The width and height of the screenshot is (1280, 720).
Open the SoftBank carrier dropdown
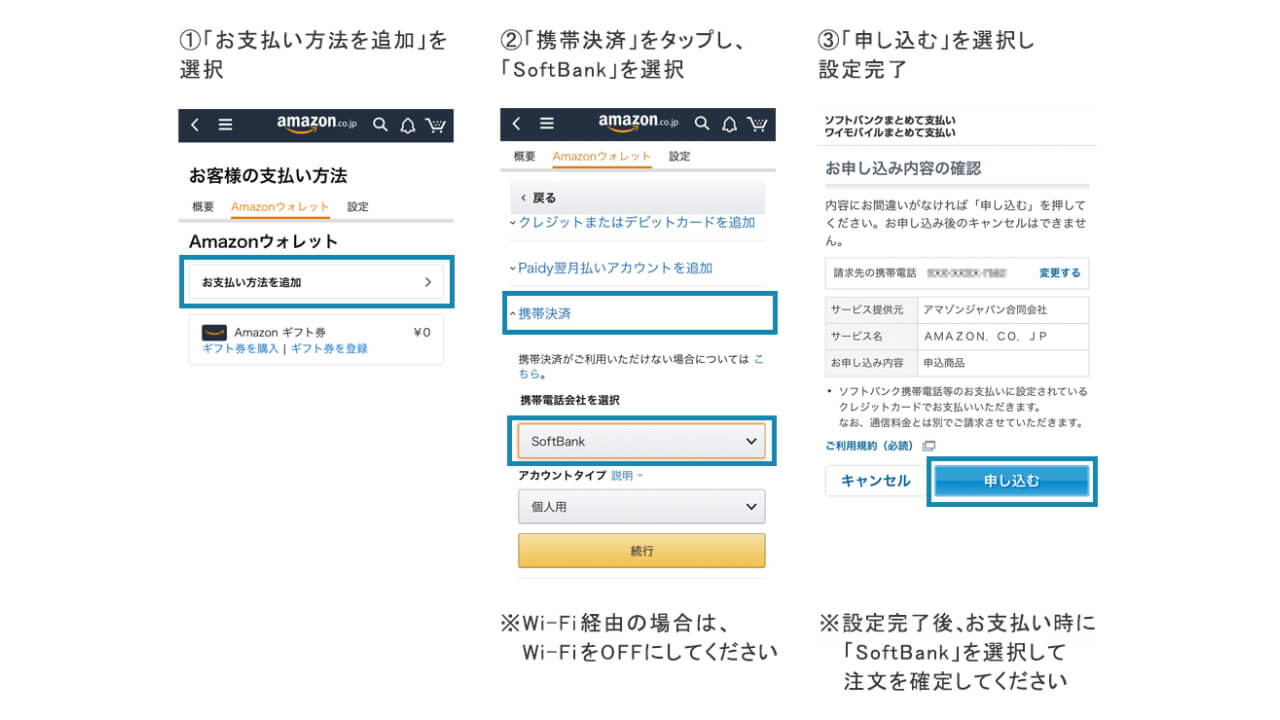coord(641,441)
